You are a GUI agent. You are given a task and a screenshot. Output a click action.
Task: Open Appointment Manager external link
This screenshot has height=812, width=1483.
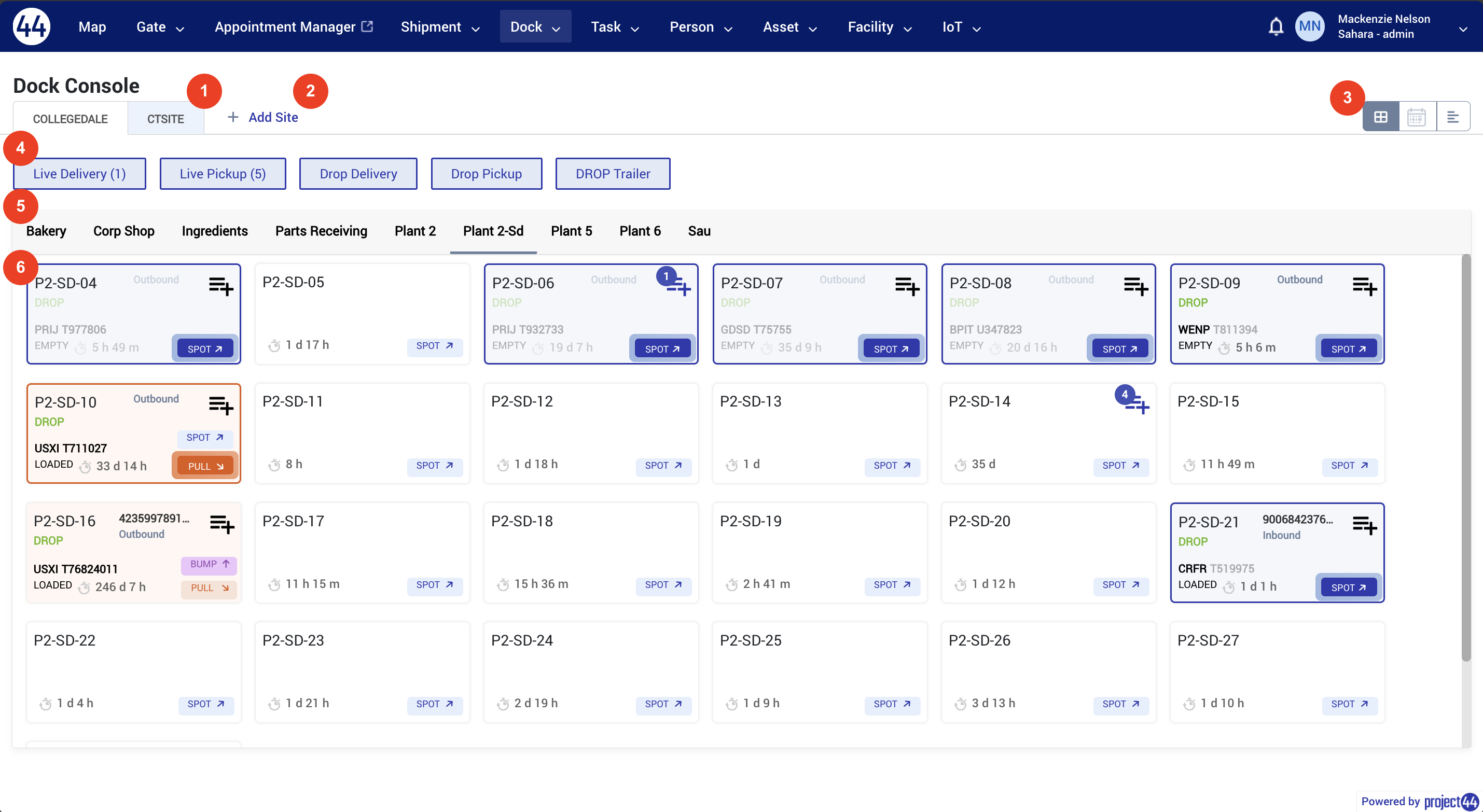tap(294, 26)
